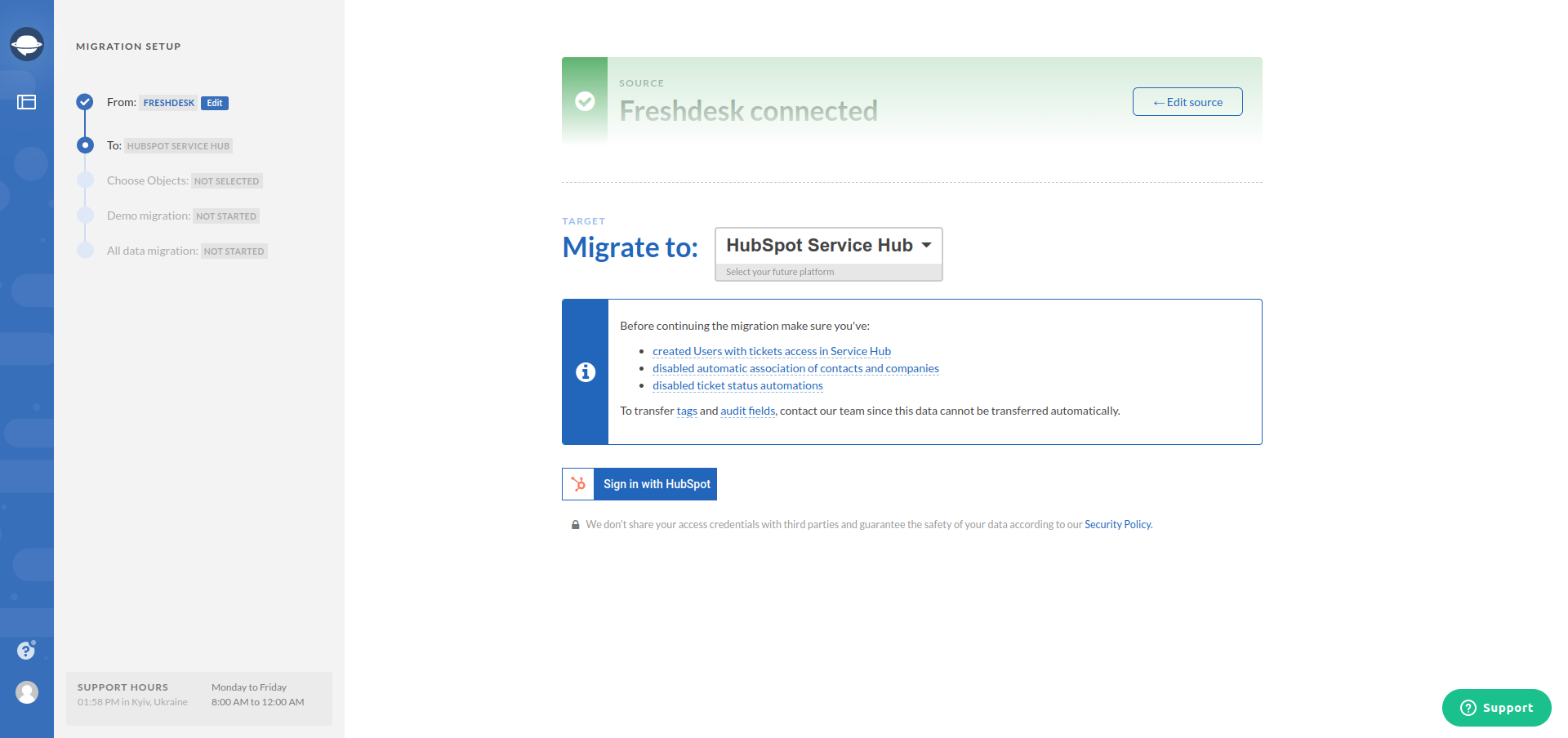The width and height of the screenshot is (1568, 738).
Task: Click the TARGET label
Action: click(583, 221)
